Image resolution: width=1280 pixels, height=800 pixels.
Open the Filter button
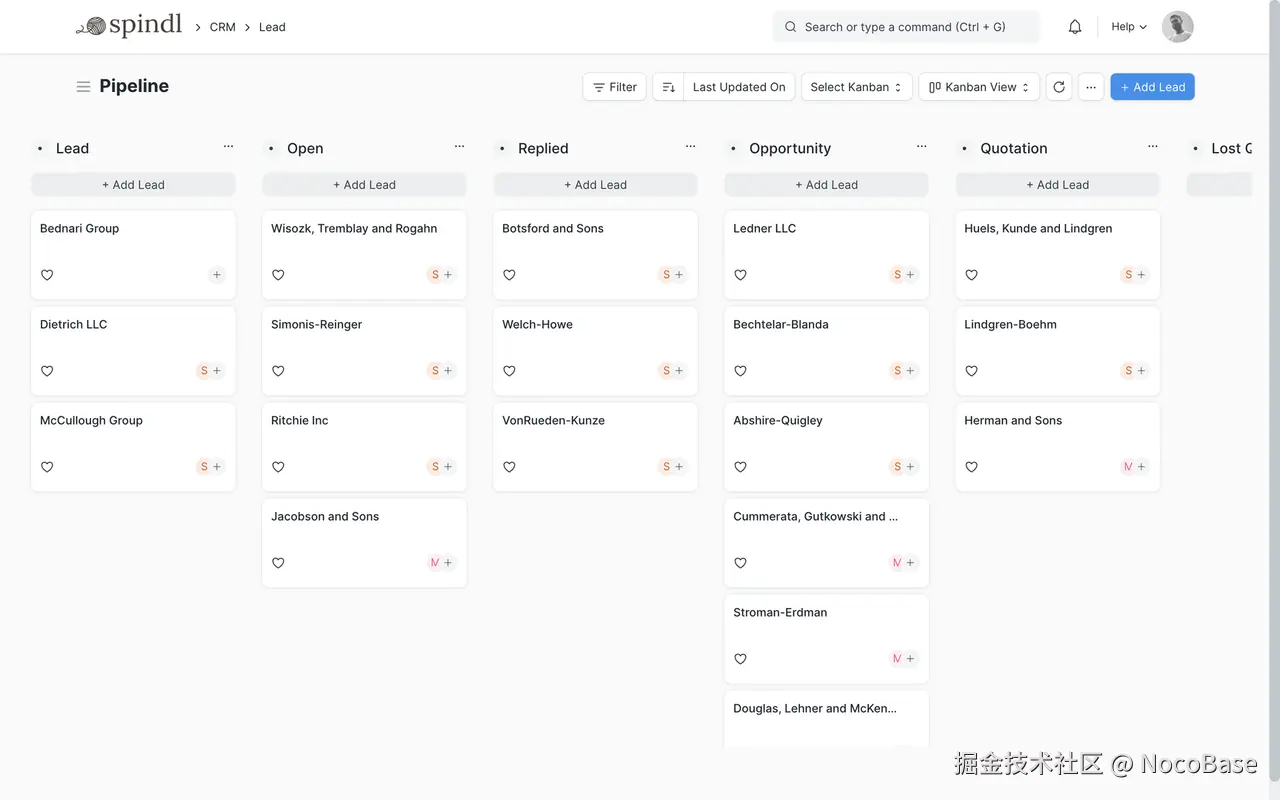pyautogui.click(x=614, y=87)
